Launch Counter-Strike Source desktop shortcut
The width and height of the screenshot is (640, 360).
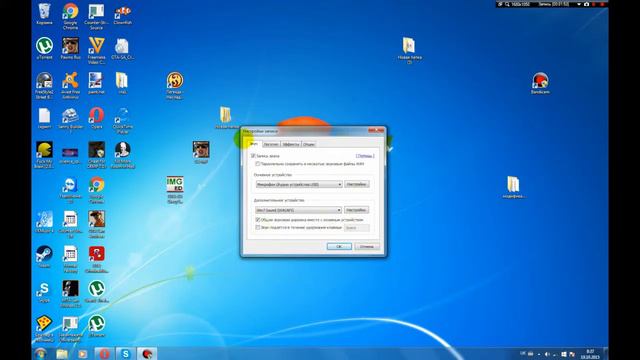(96, 16)
